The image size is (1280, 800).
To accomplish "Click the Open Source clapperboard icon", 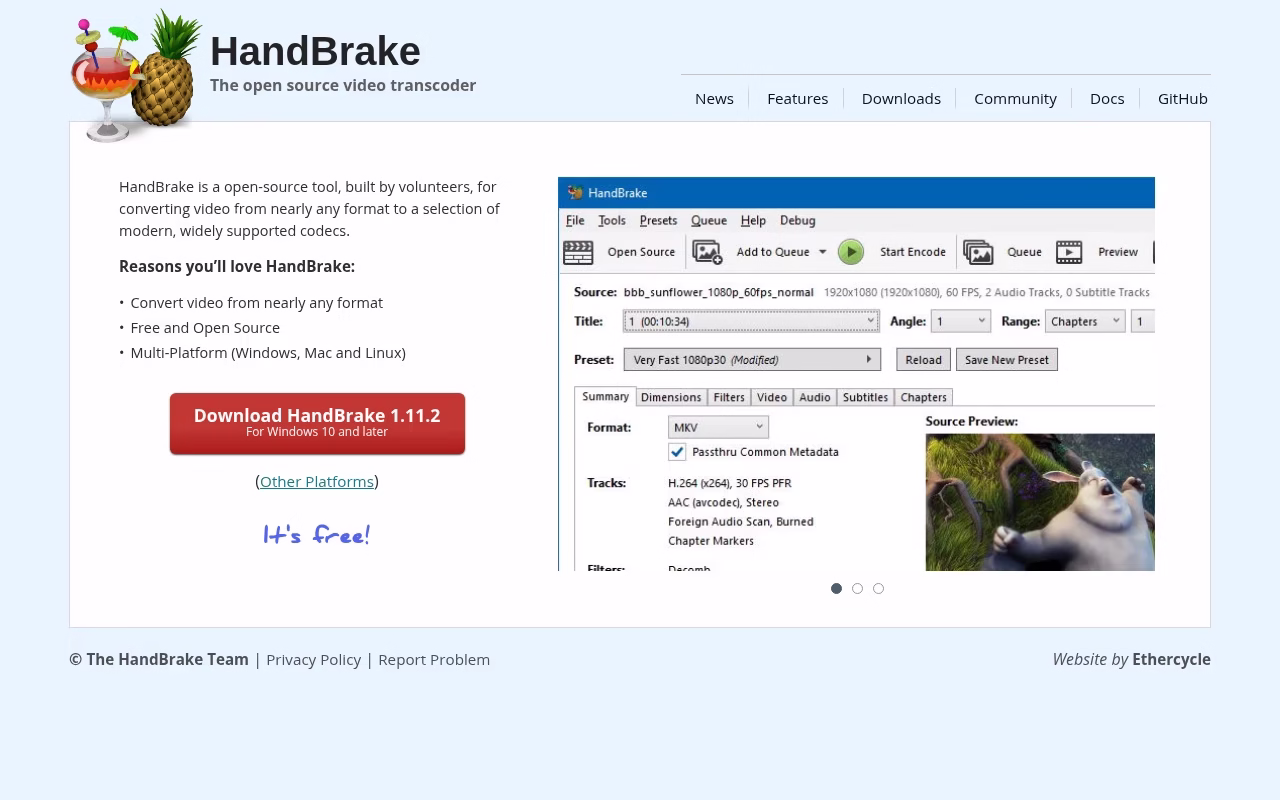I will point(578,252).
